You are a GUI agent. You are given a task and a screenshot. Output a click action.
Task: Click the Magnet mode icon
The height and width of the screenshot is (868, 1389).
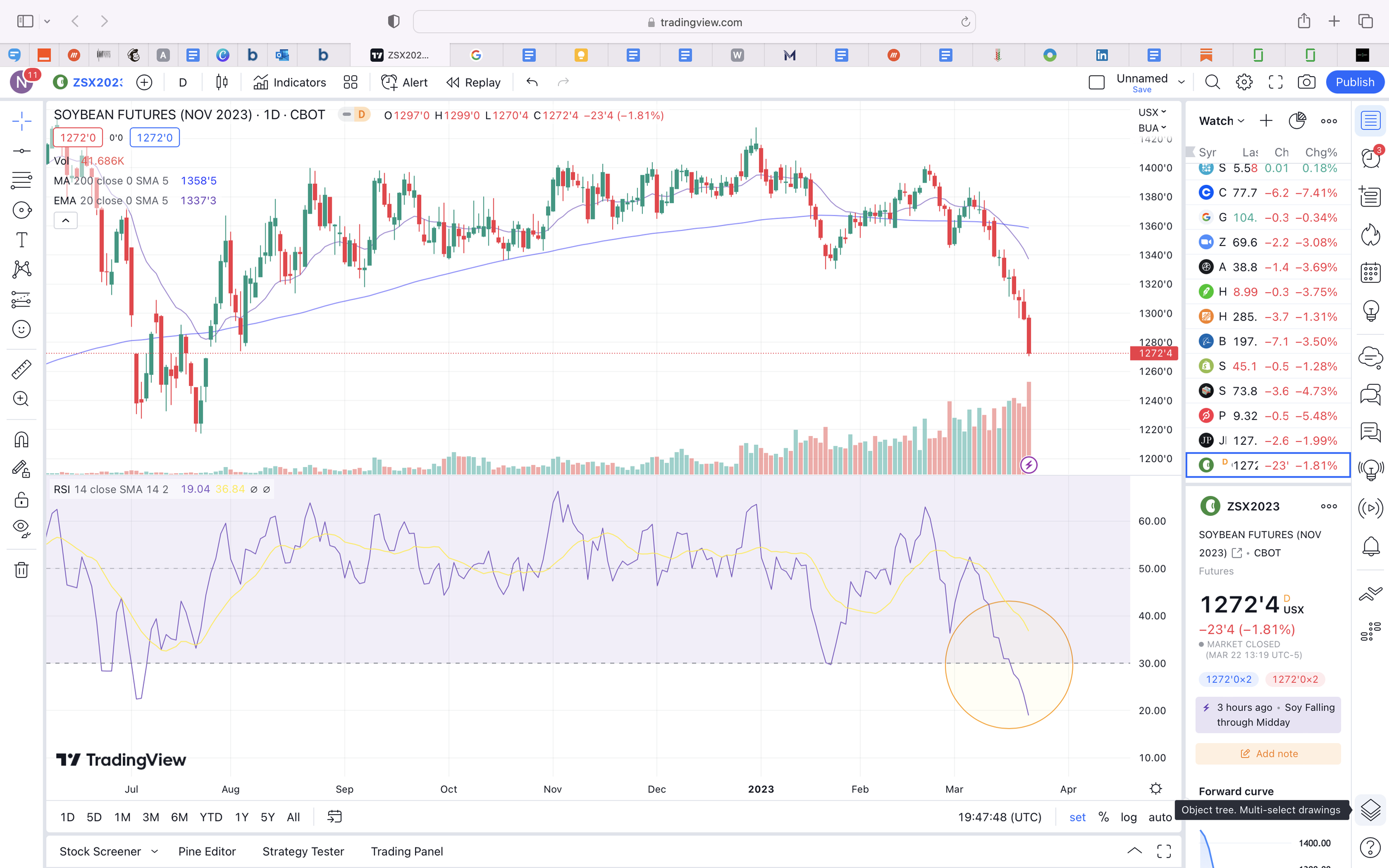pyautogui.click(x=21, y=440)
